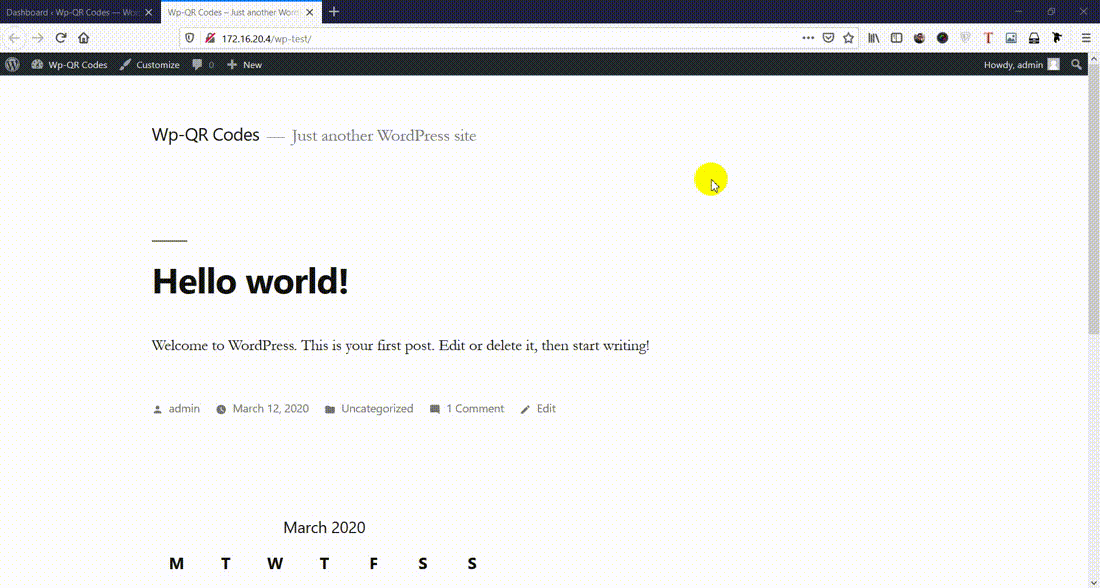1100x588 pixels.
Task: Open the Uncategorized category link
Action: pos(376,408)
